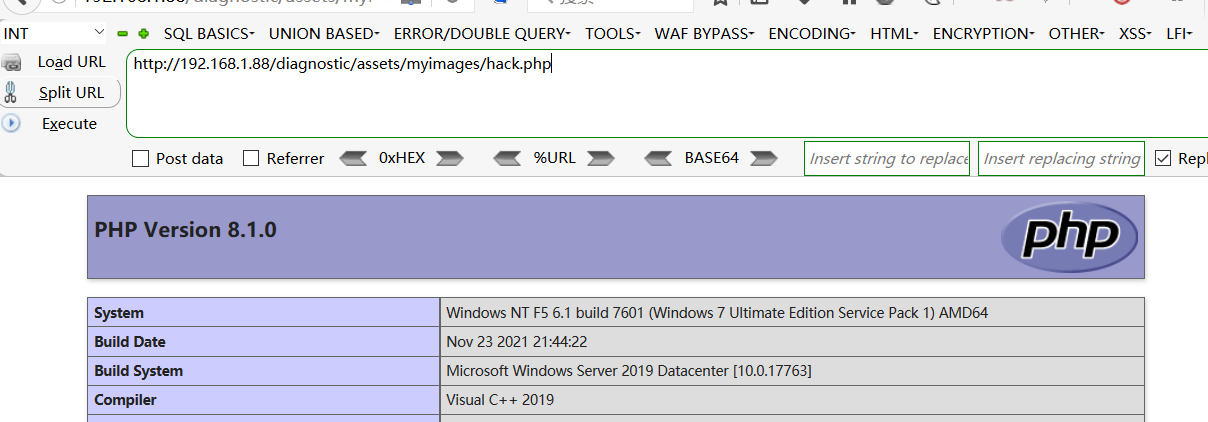Image resolution: width=1208 pixels, height=422 pixels.
Task: Enable the Referrer checkbox
Action: (x=251, y=158)
